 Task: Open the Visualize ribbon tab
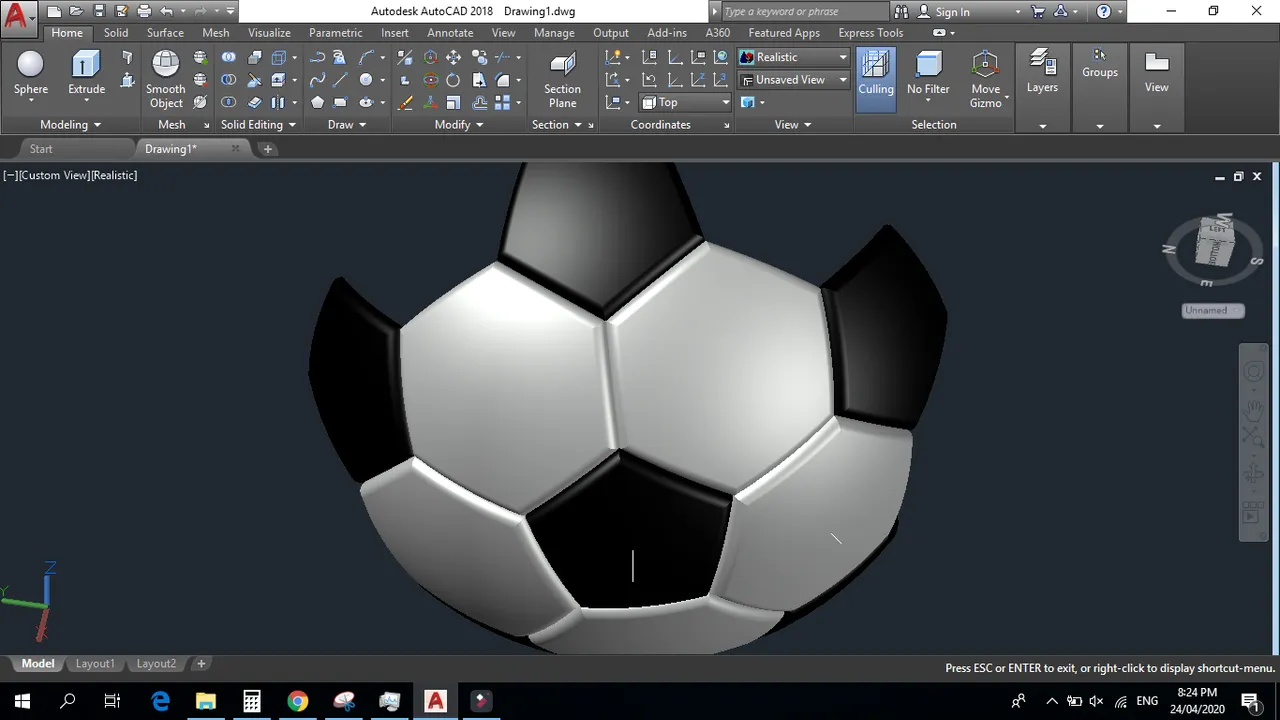[x=270, y=33]
